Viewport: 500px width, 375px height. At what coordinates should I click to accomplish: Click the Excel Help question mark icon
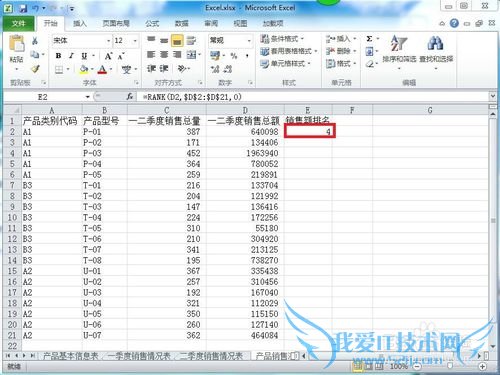[454, 23]
